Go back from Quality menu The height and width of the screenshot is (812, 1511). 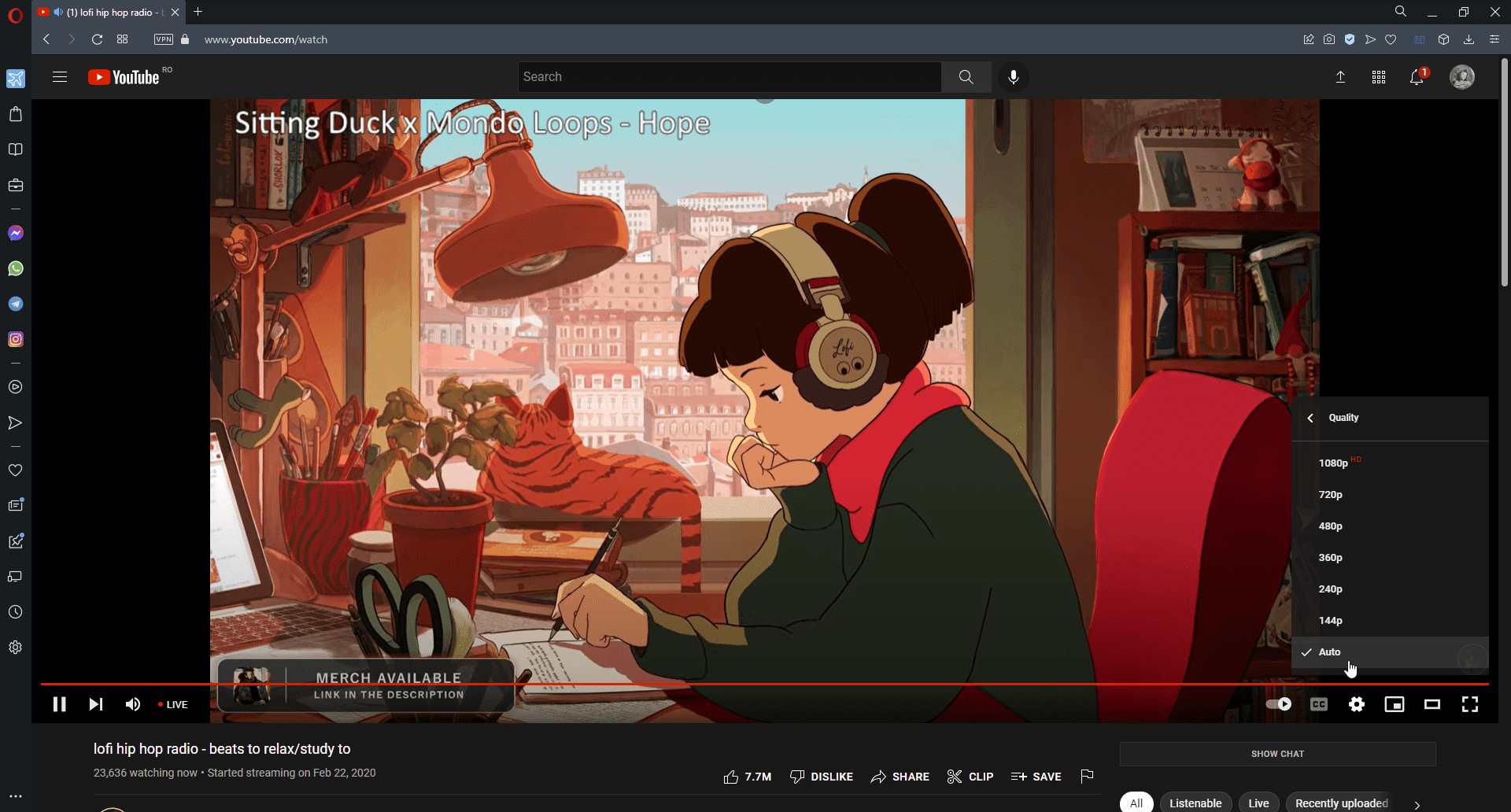[1310, 418]
